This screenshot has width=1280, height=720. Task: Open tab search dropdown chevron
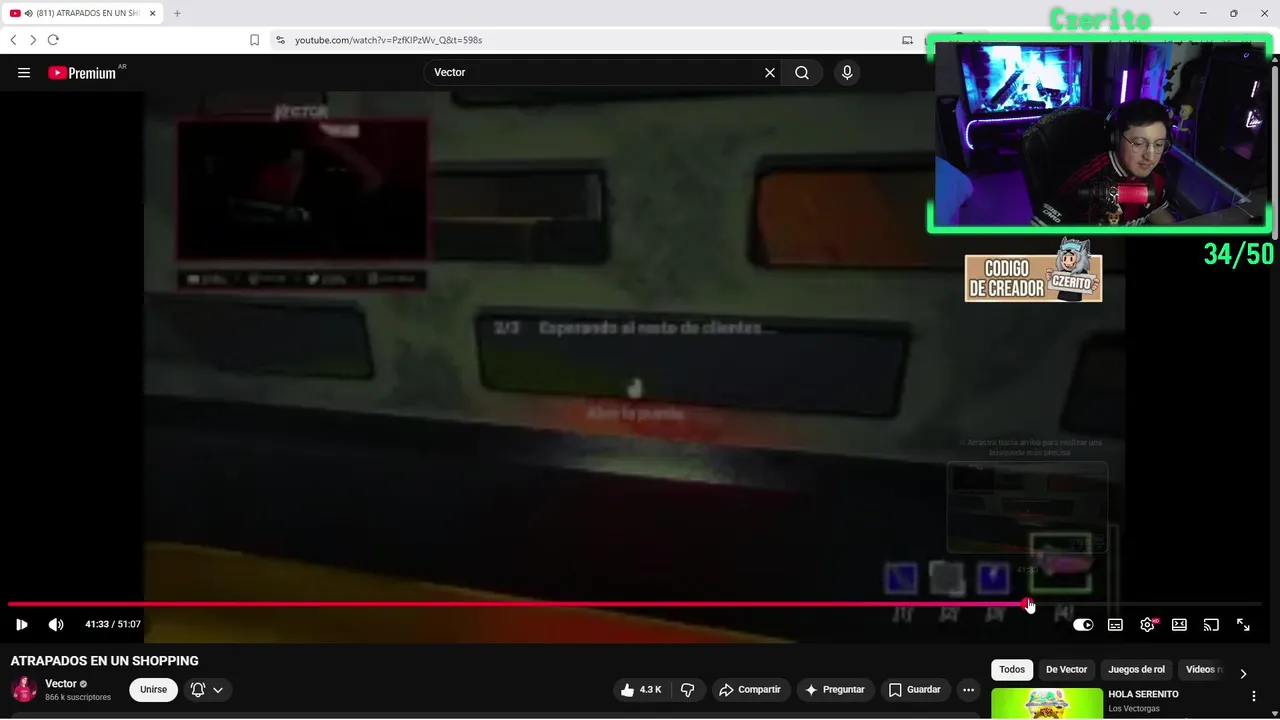pos(1176,13)
